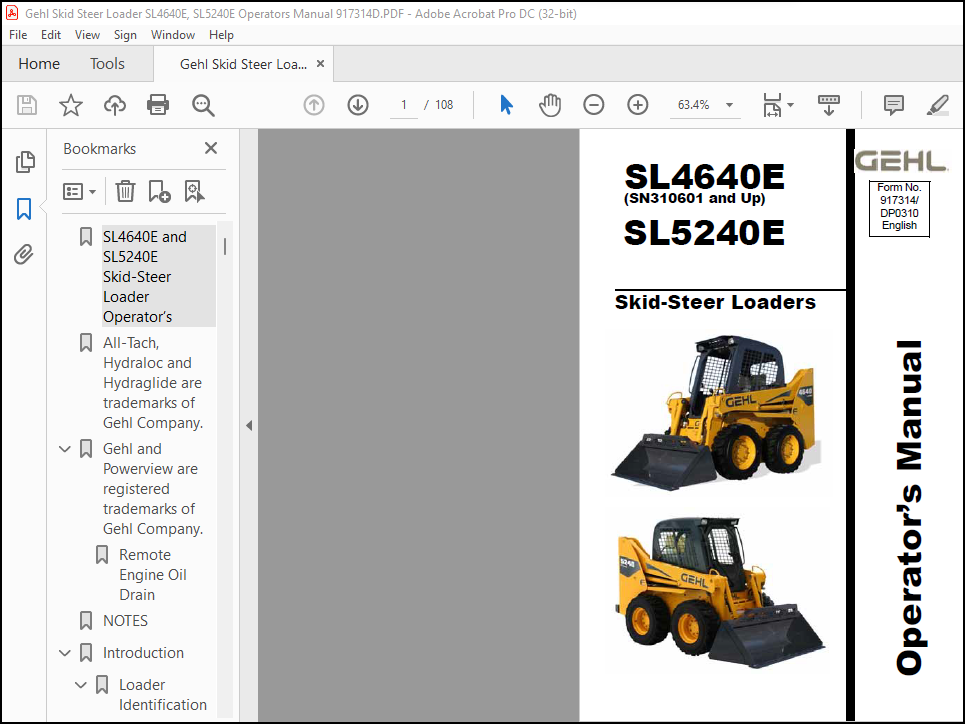Add a new bookmark
The height and width of the screenshot is (724, 965).
[159, 191]
